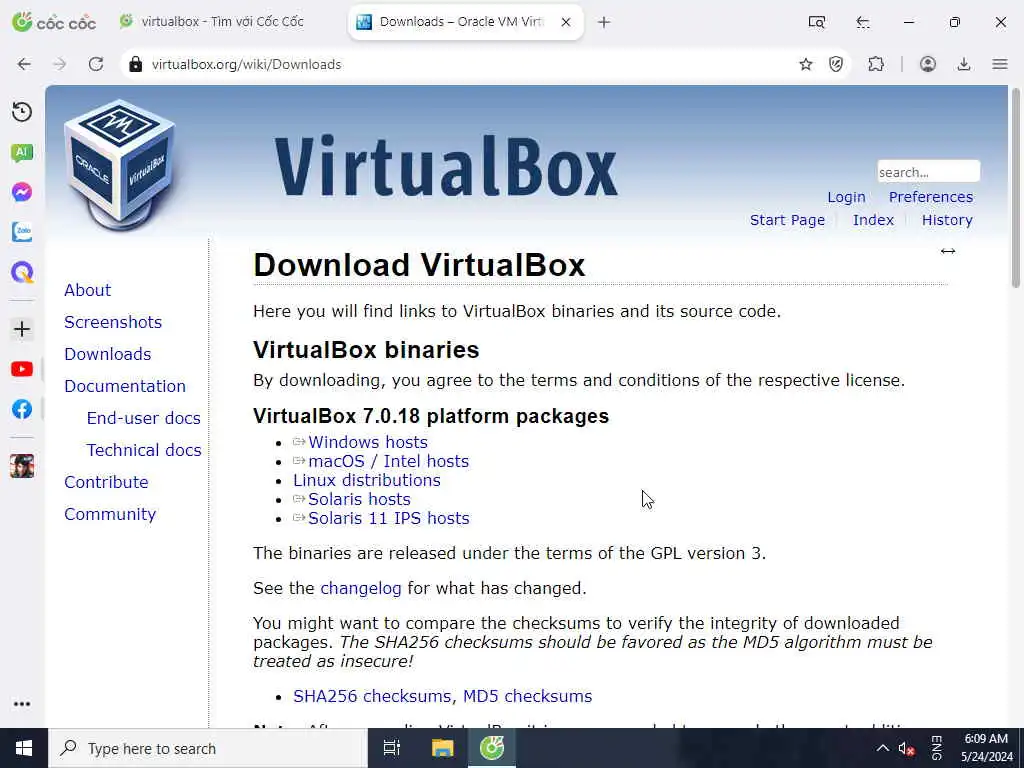Viewport: 1024px width, 768px height.
Task: Open MD5 checksums link
Action: click(x=527, y=696)
